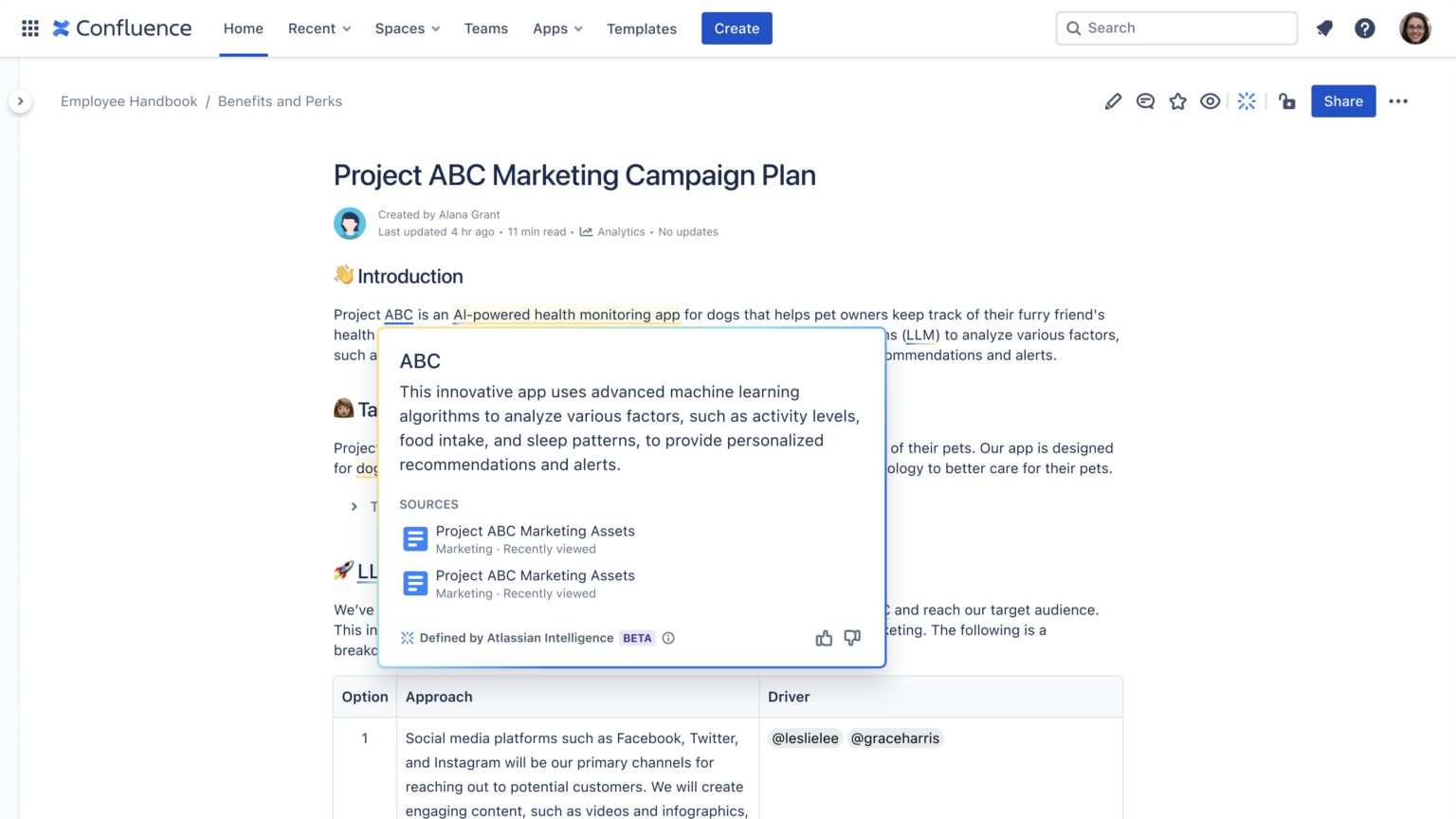
Task: Star this page using the favorite icon
Action: (1177, 100)
